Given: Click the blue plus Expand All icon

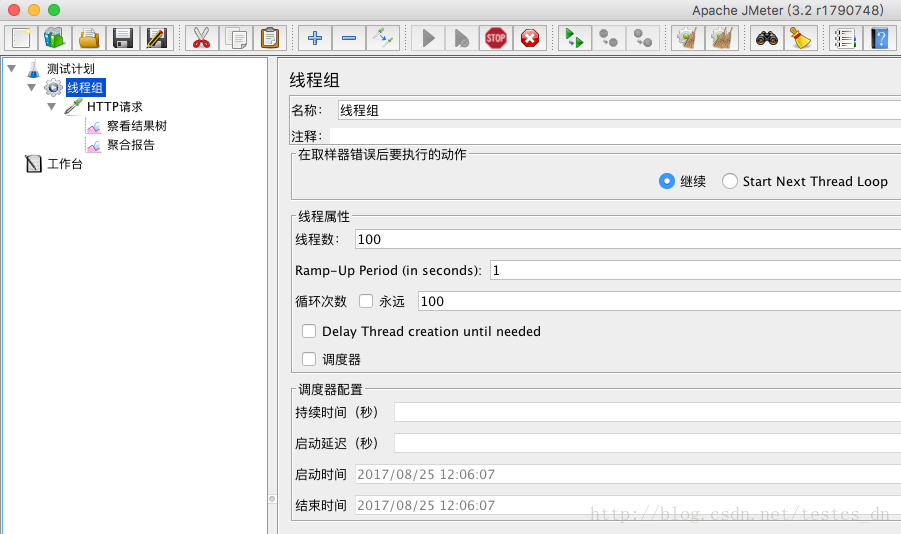Looking at the screenshot, I should pos(315,39).
